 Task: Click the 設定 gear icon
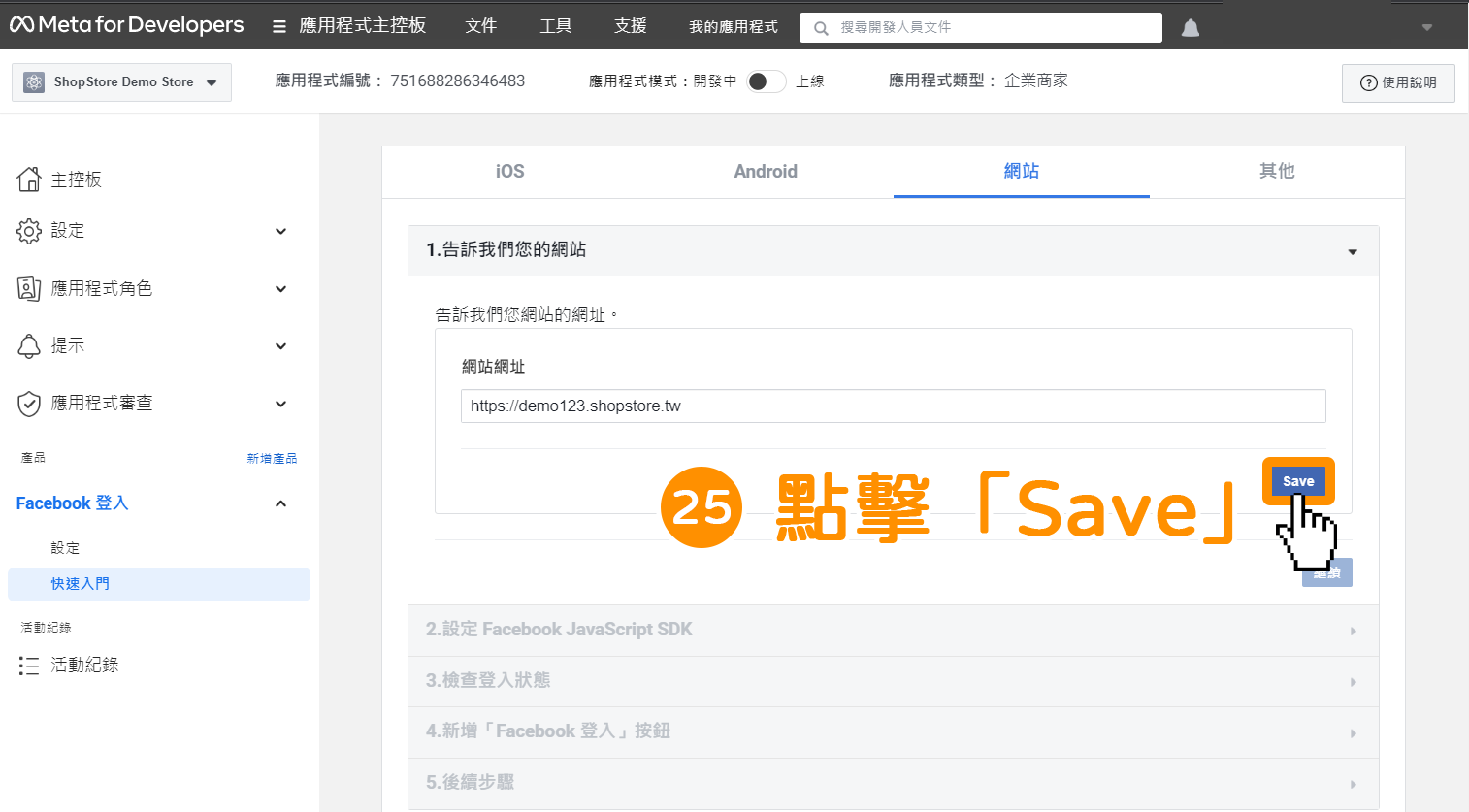(29, 231)
